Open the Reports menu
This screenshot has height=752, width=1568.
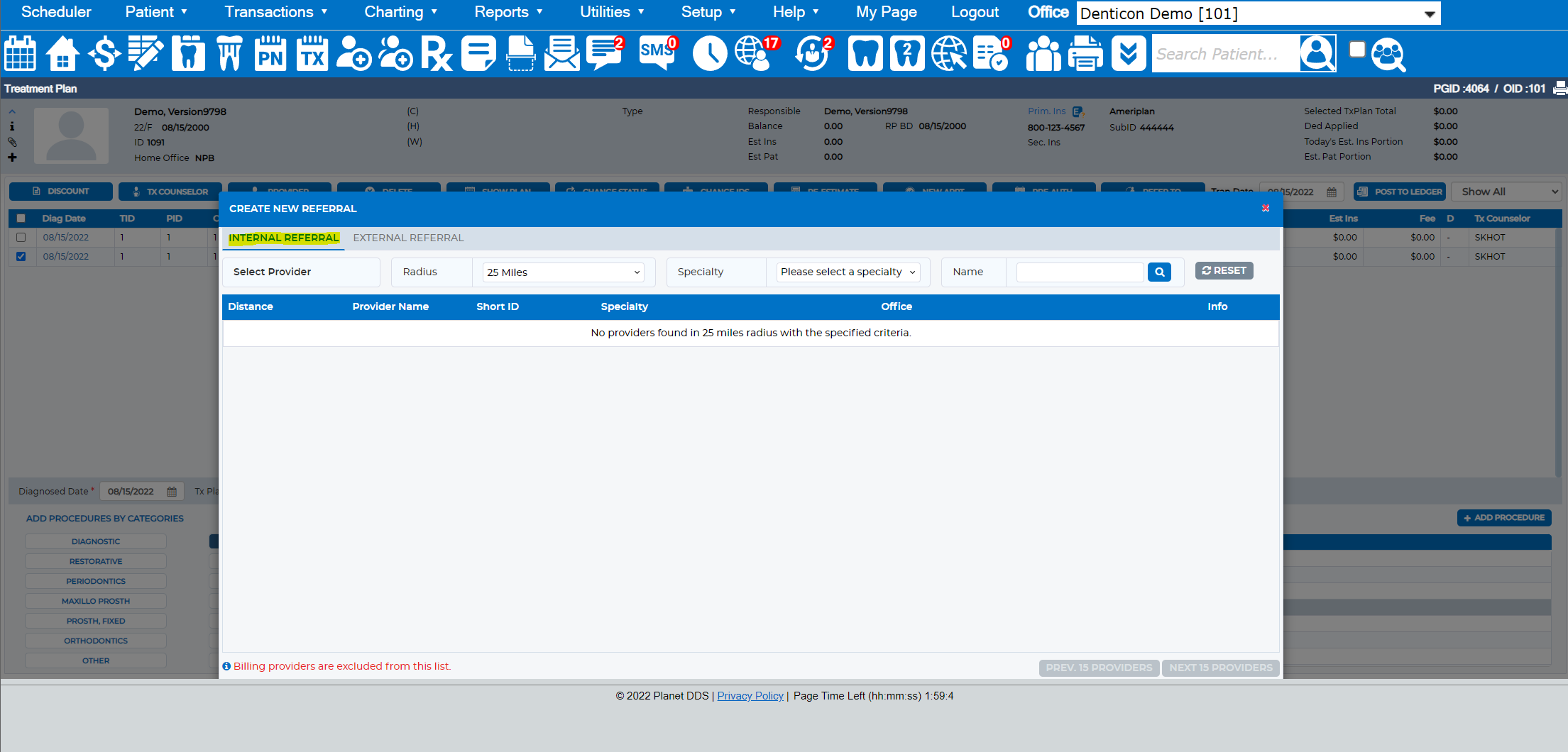(x=508, y=12)
